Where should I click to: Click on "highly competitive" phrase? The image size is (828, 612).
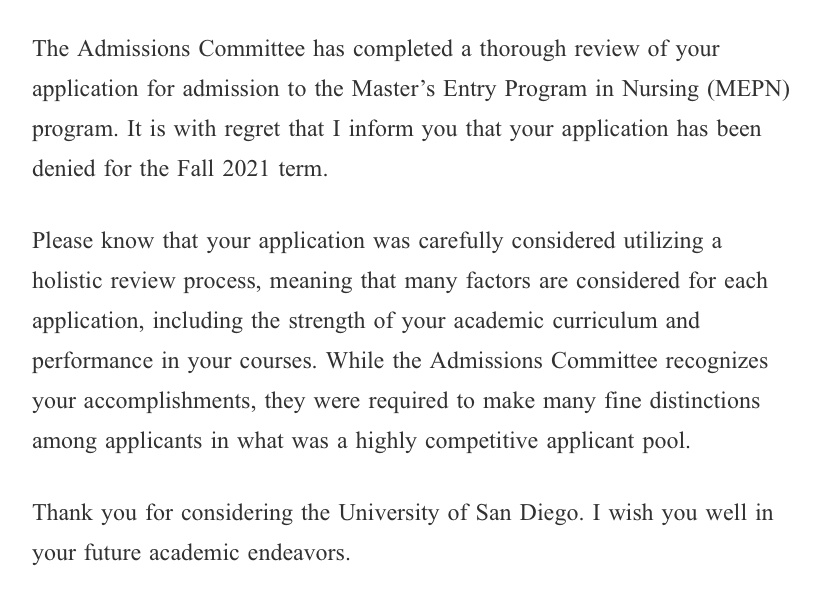[x=447, y=441]
